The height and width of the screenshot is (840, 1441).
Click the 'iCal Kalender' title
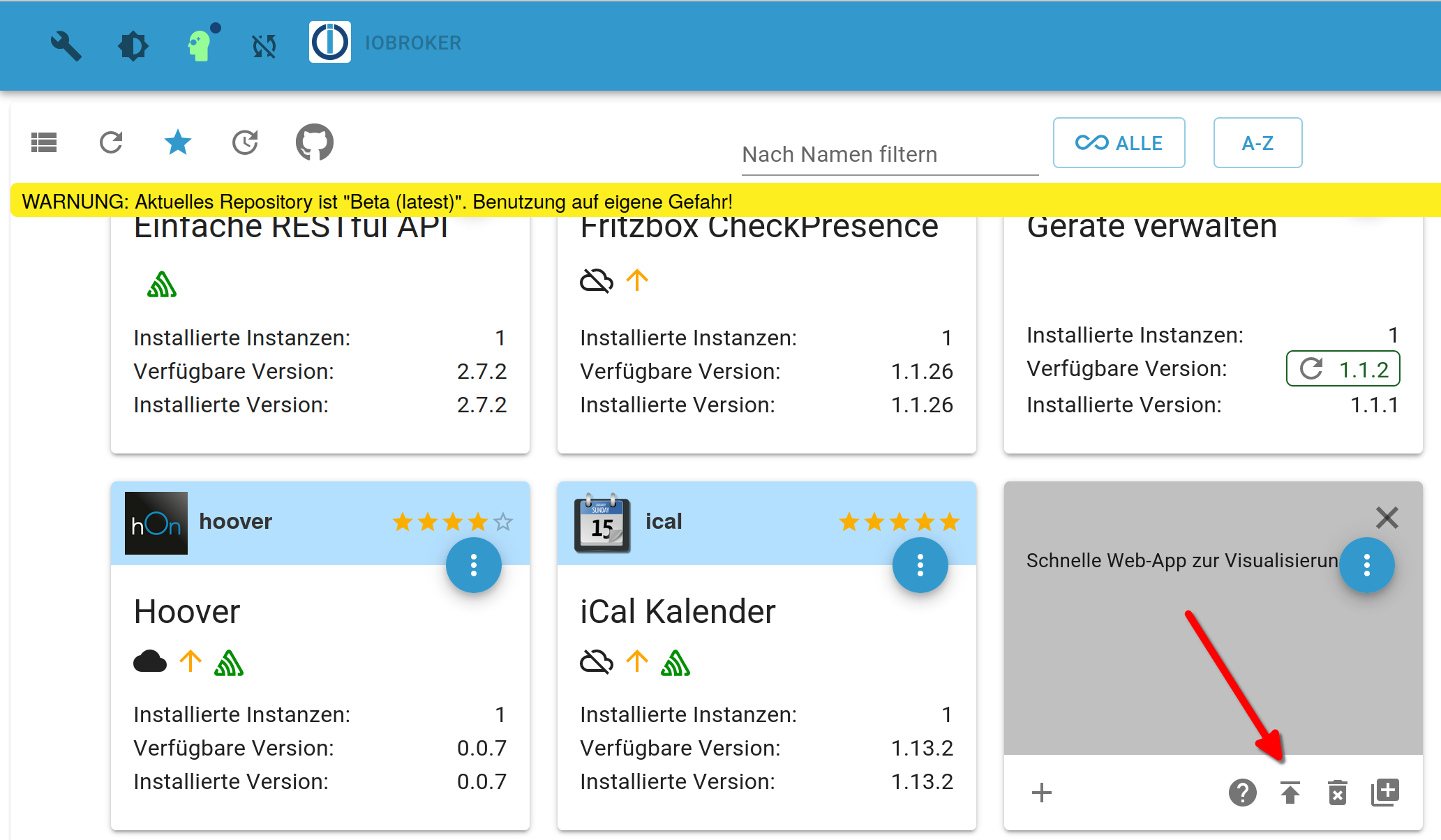point(678,612)
